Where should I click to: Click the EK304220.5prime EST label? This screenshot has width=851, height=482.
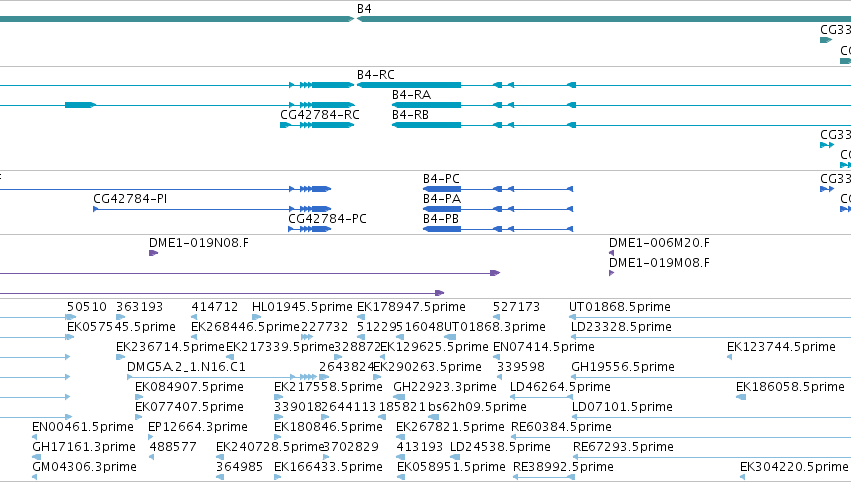794,468
